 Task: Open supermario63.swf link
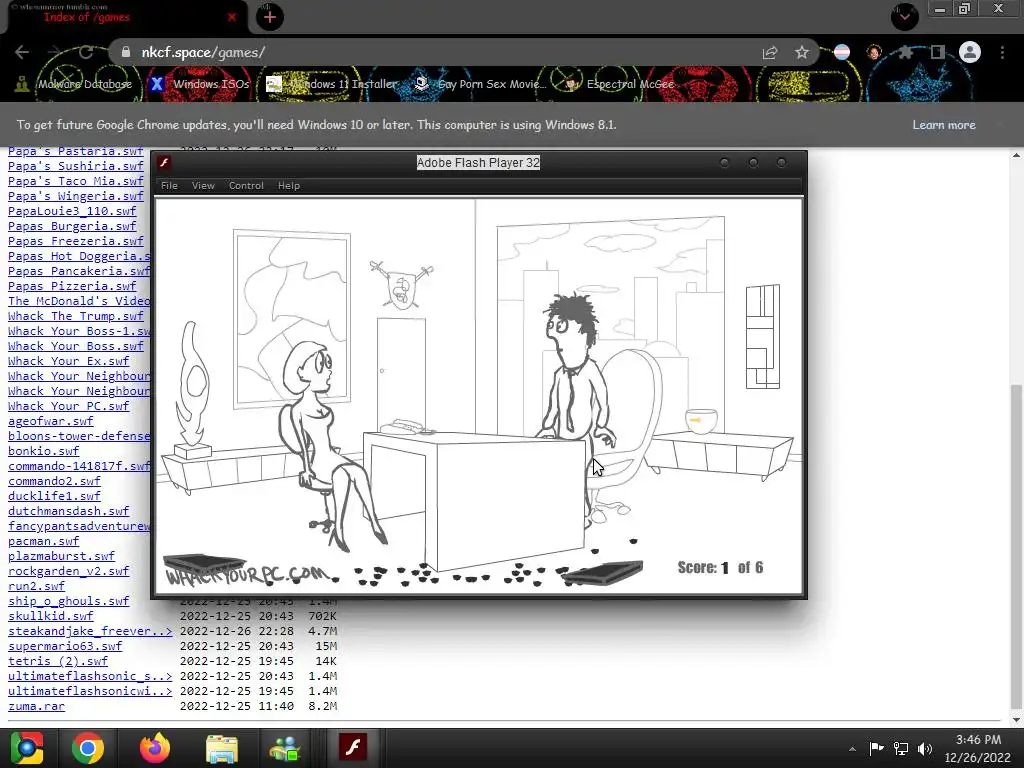click(65, 647)
